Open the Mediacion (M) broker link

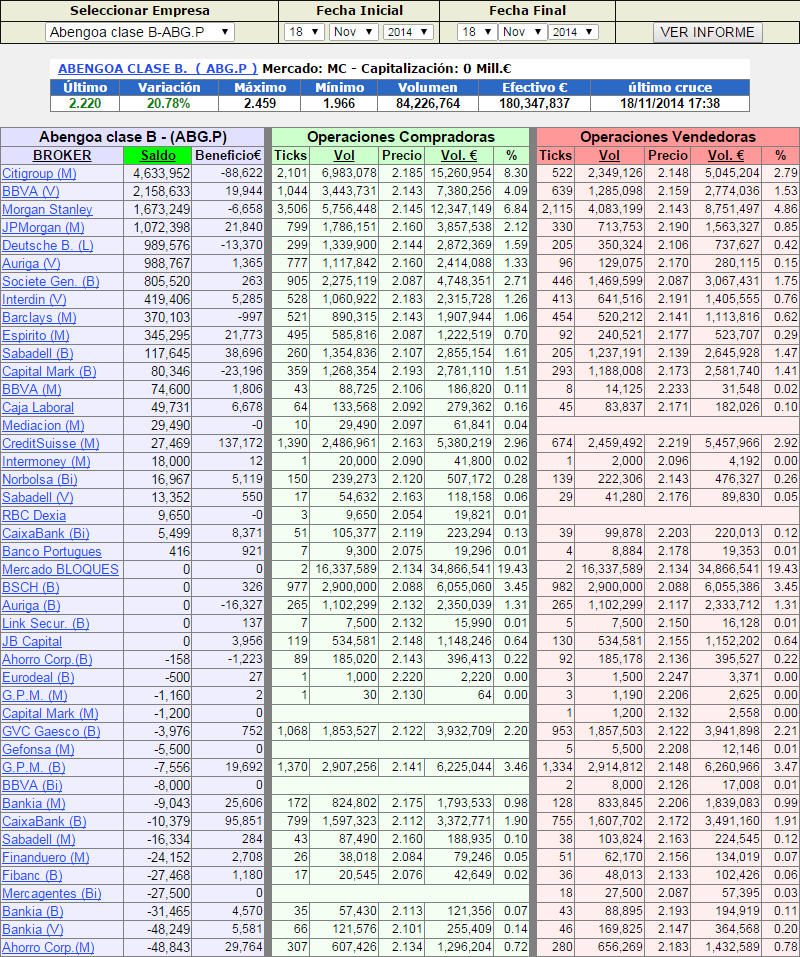(43, 425)
